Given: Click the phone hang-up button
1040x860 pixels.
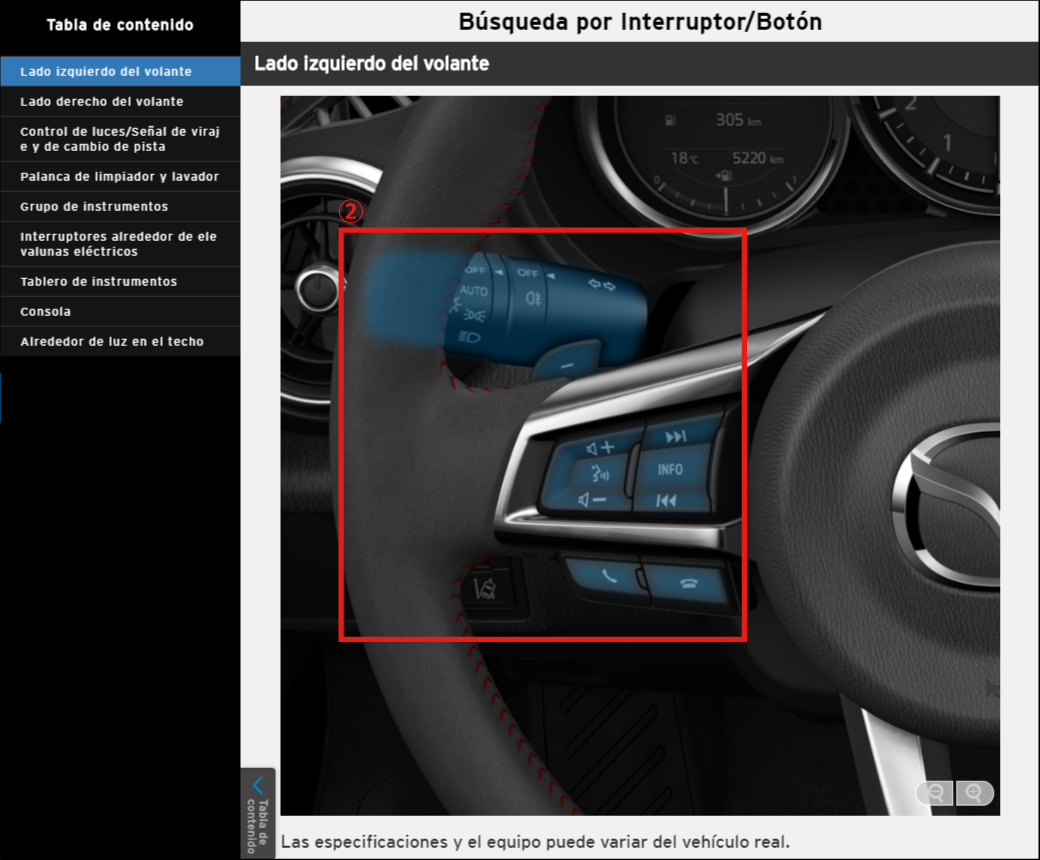Looking at the screenshot, I should point(688,584).
